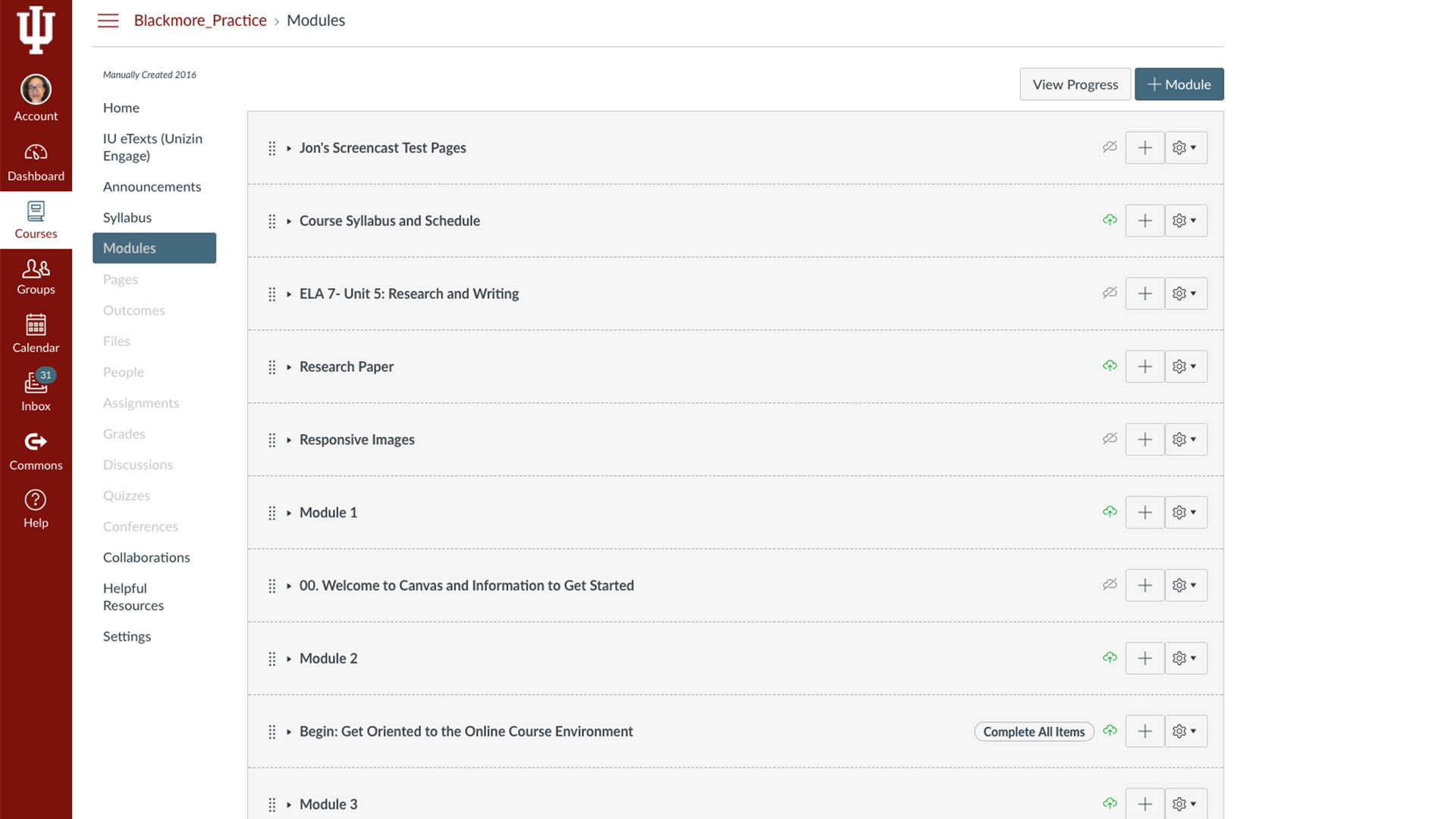Expand Responsive Images module arrow
This screenshot has width=1456, height=819.
pyautogui.click(x=289, y=440)
